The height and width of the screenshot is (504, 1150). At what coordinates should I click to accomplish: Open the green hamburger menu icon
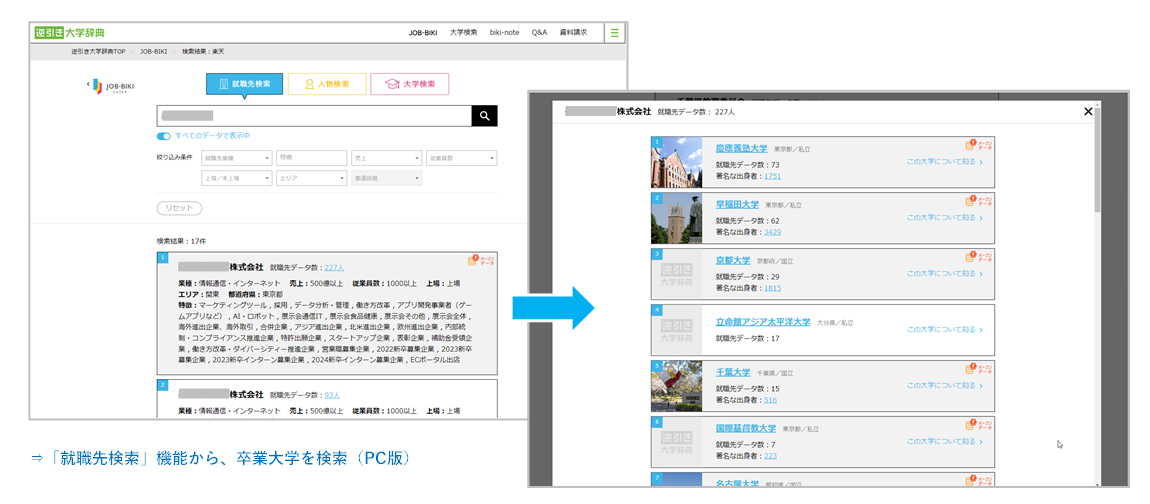(615, 32)
